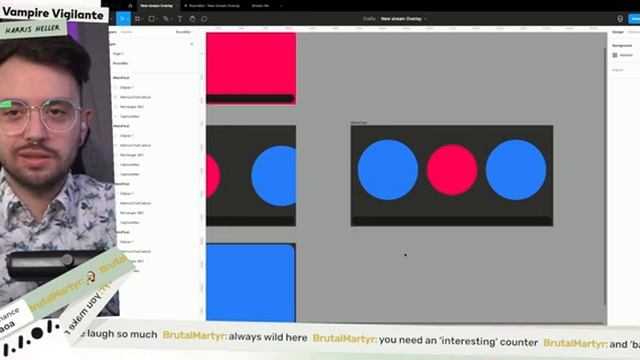The image size is (640, 360).
Task: Select the left blue circle in center frame
Action: click(388, 170)
